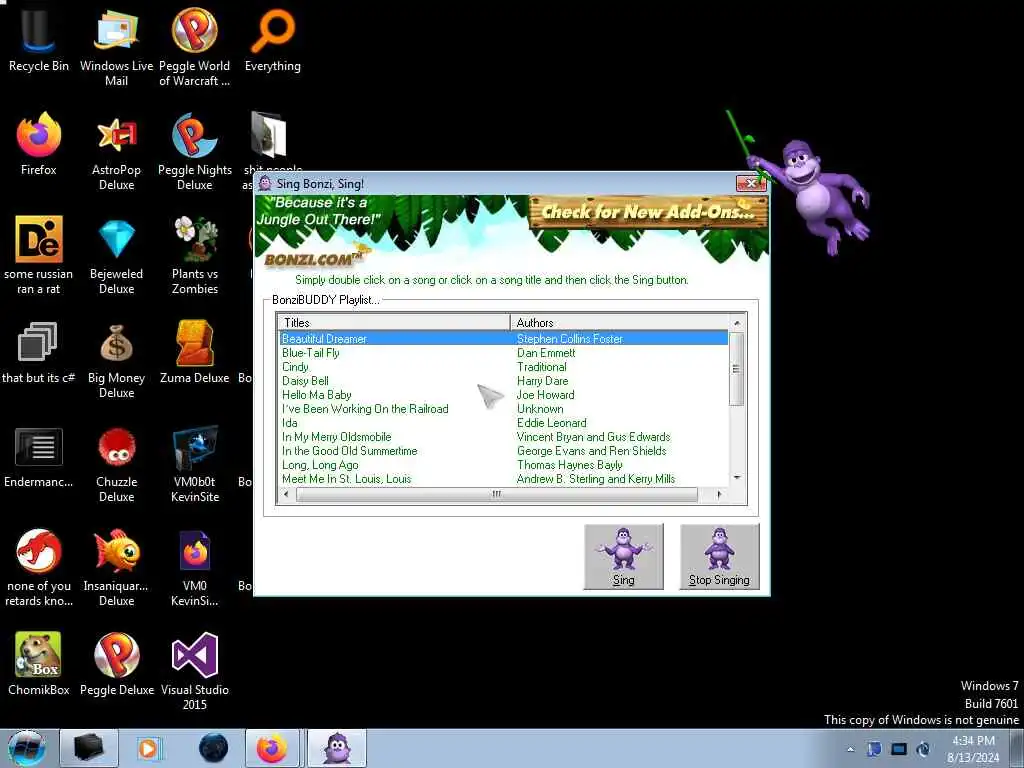This screenshot has height=768, width=1024.
Task: Select Meet Me In St. Louis, Louis
Action: pos(346,479)
